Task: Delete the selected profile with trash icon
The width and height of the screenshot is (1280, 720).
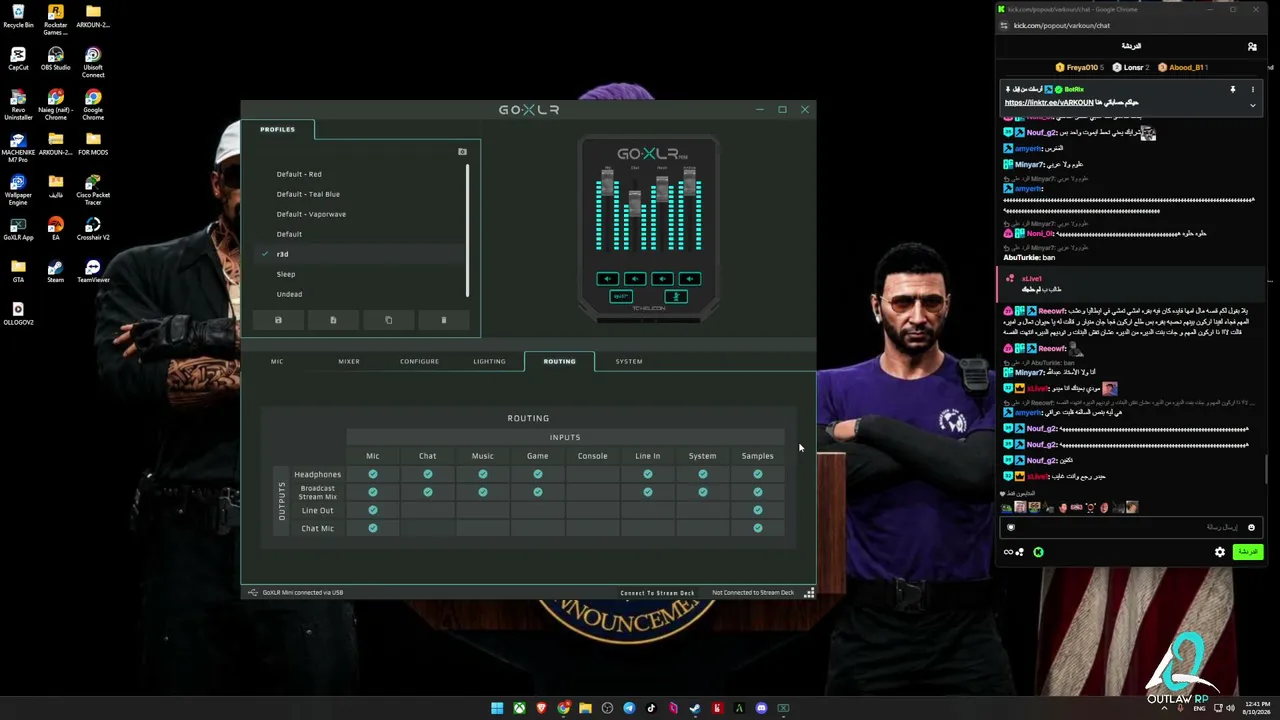Action: pos(444,320)
